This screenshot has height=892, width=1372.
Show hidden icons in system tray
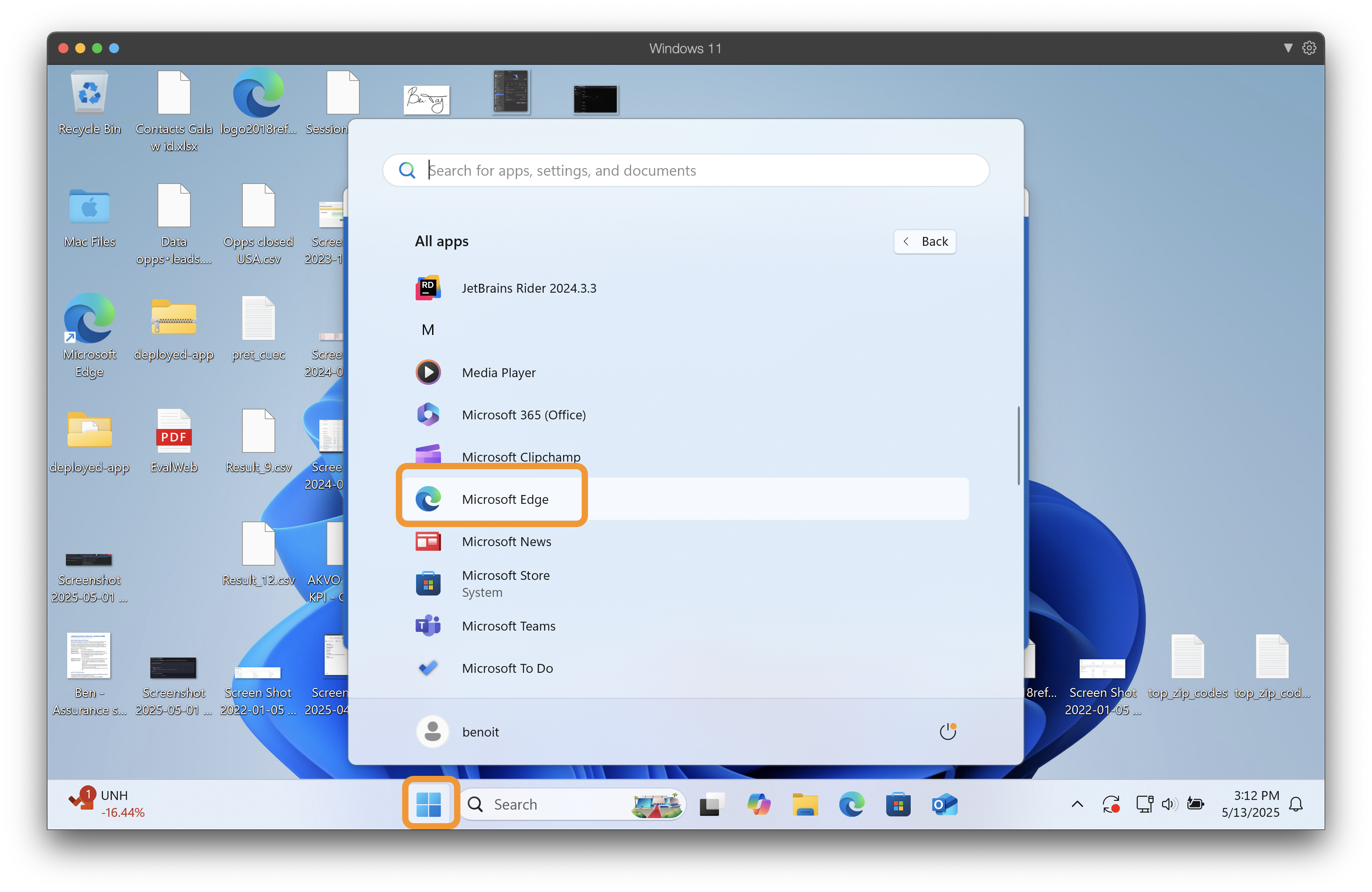[1077, 805]
